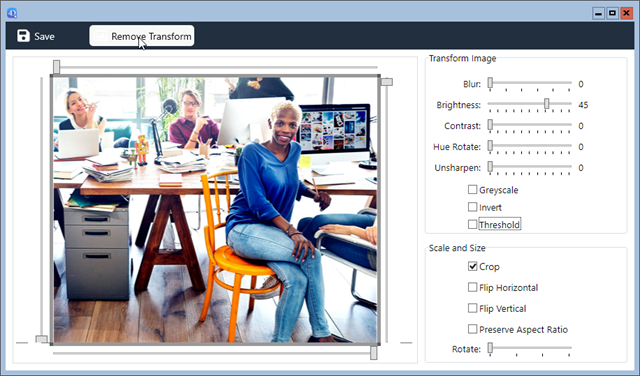Click the Scale and Size group label
640x377 pixels.
coord(457,248)
